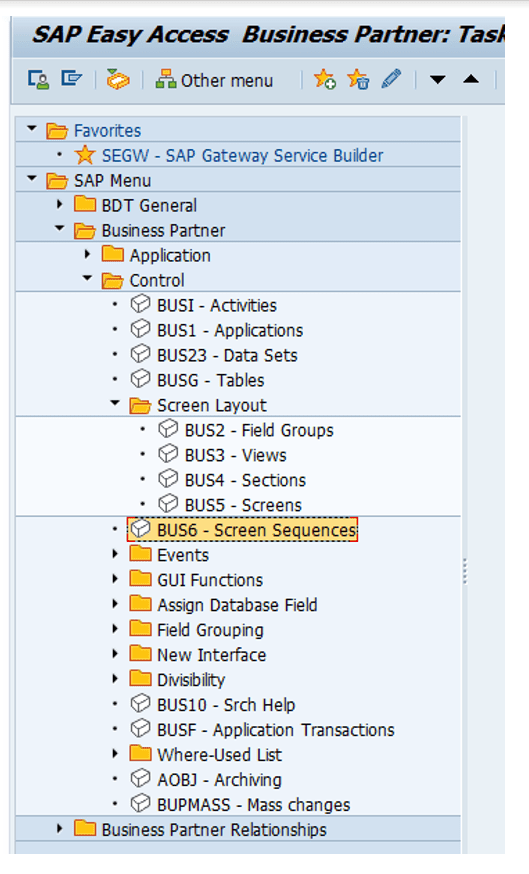Viewport: 529px width, 874px height.
Task: Select AOBJ - Archiving transaction
Action: pos(219,780)
